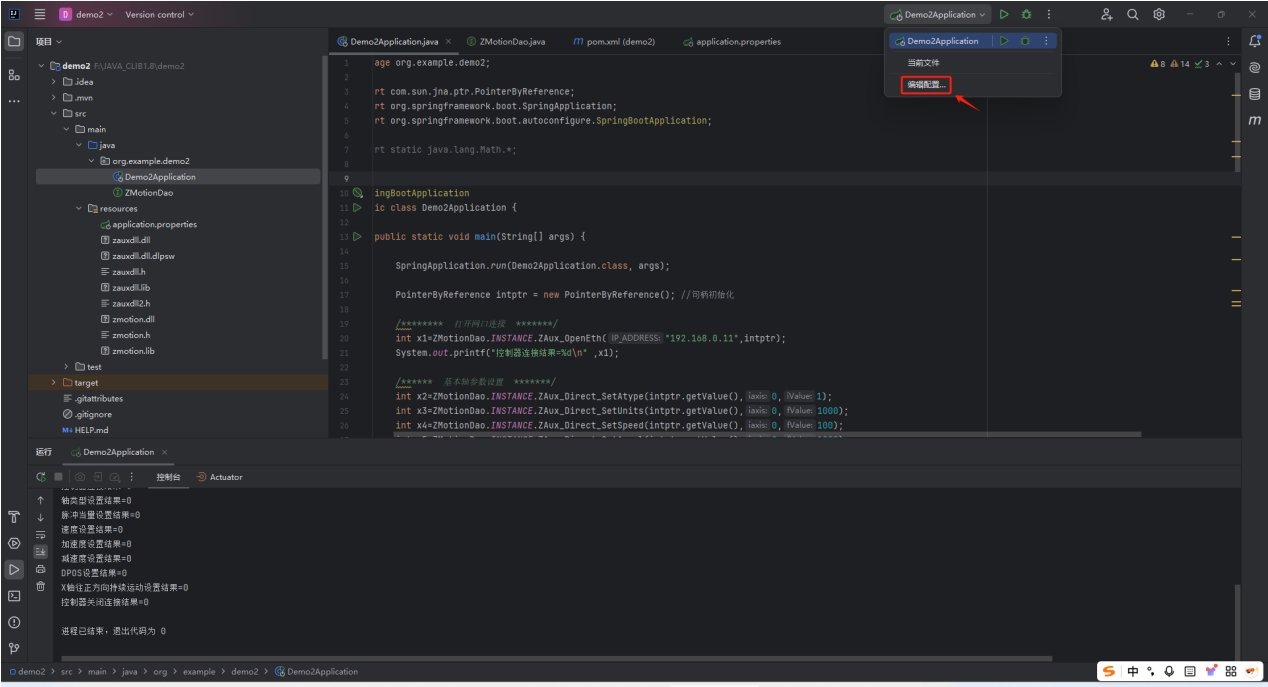The image size is (1268, 687).
Task: Open Notifications bell in right sidebar
Action: [x=1255, y=41]
